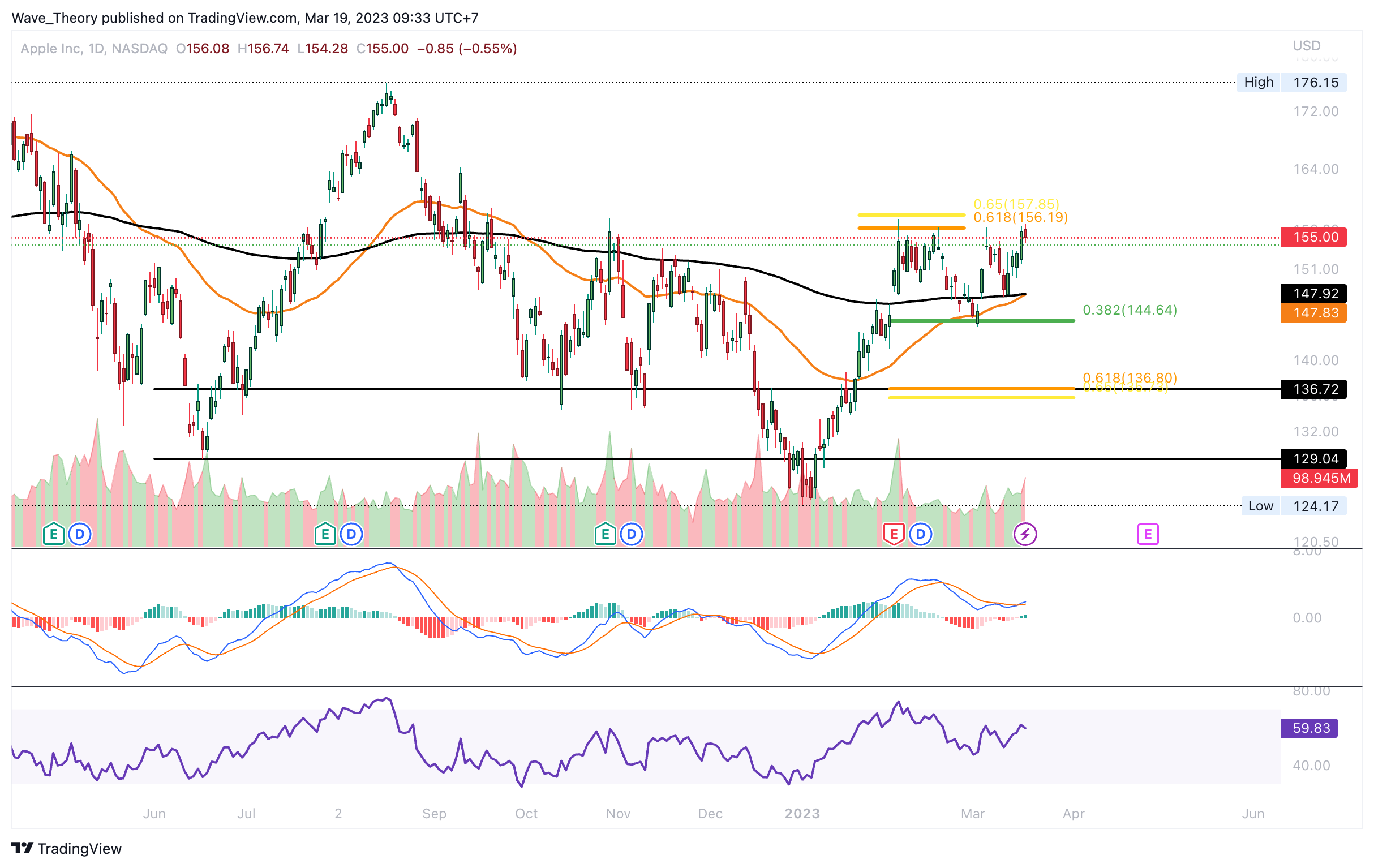
Task: Click the pink upcoming earnings E marker
Action: [x=1148, y=534]
